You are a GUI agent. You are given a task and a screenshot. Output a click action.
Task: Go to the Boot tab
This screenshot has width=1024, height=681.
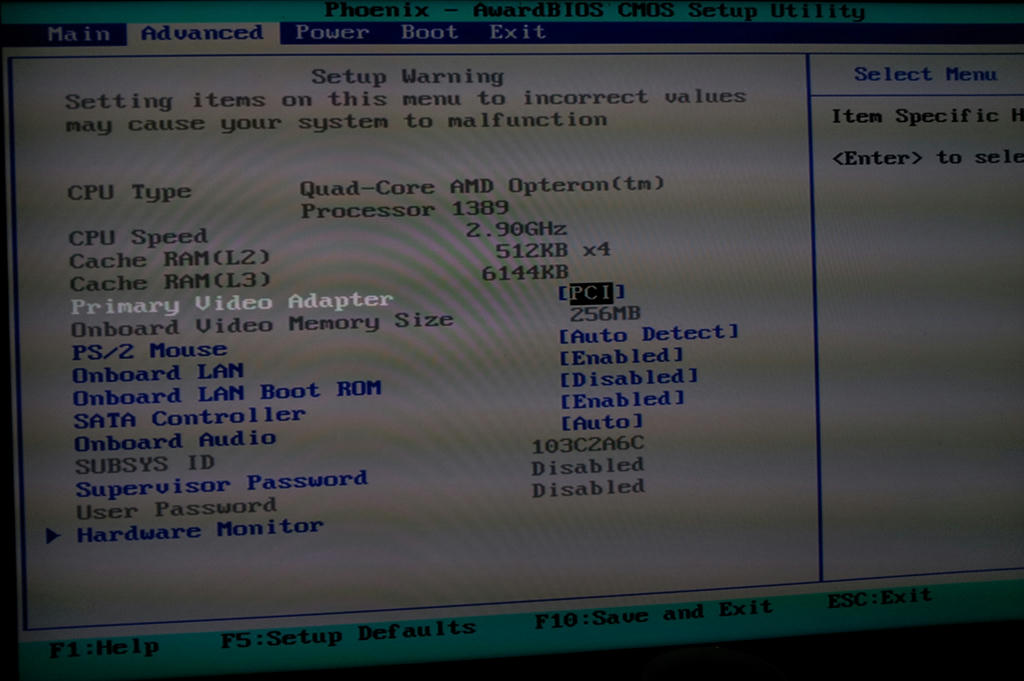tap(429, 31)
